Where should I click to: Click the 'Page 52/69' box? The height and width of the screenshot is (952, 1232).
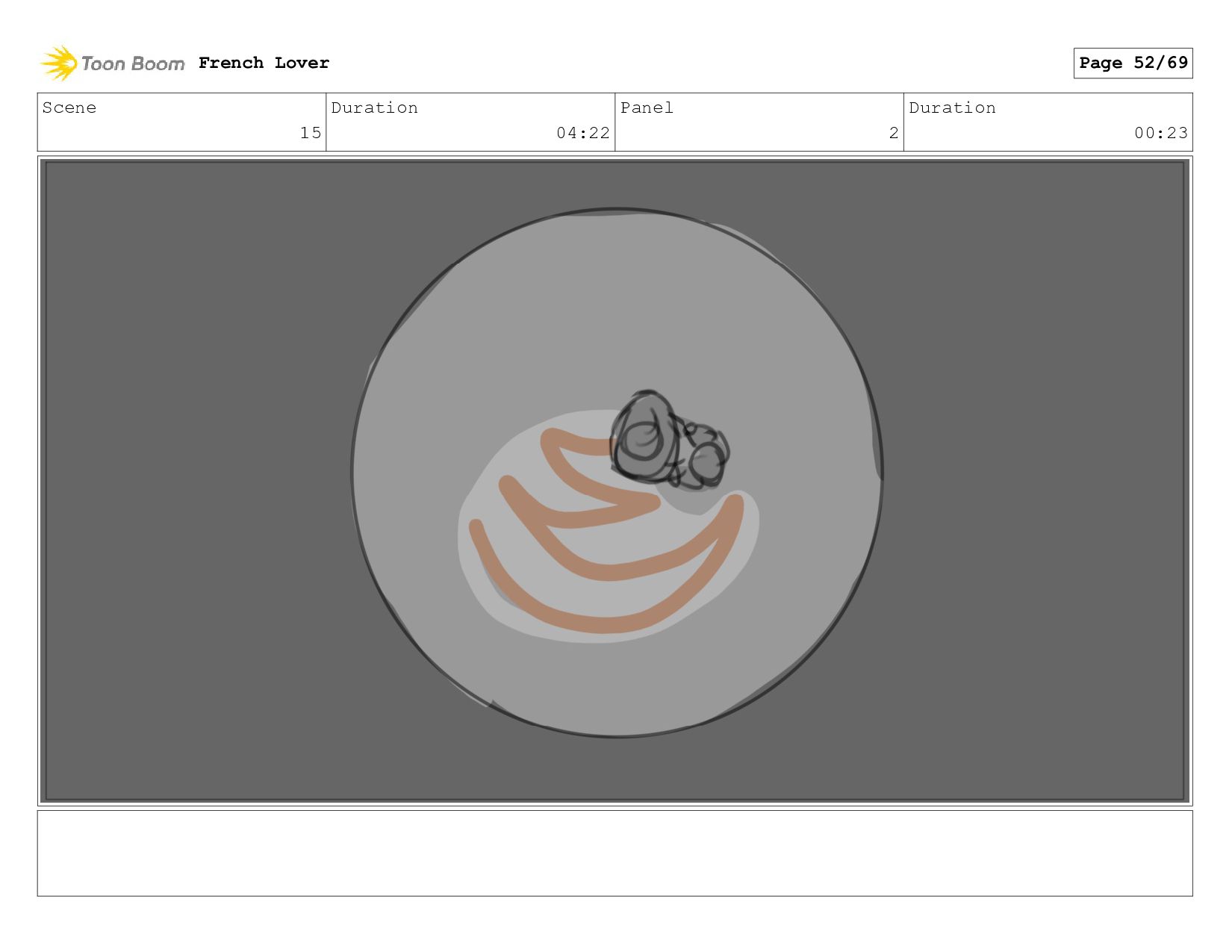pos(1133,63)
